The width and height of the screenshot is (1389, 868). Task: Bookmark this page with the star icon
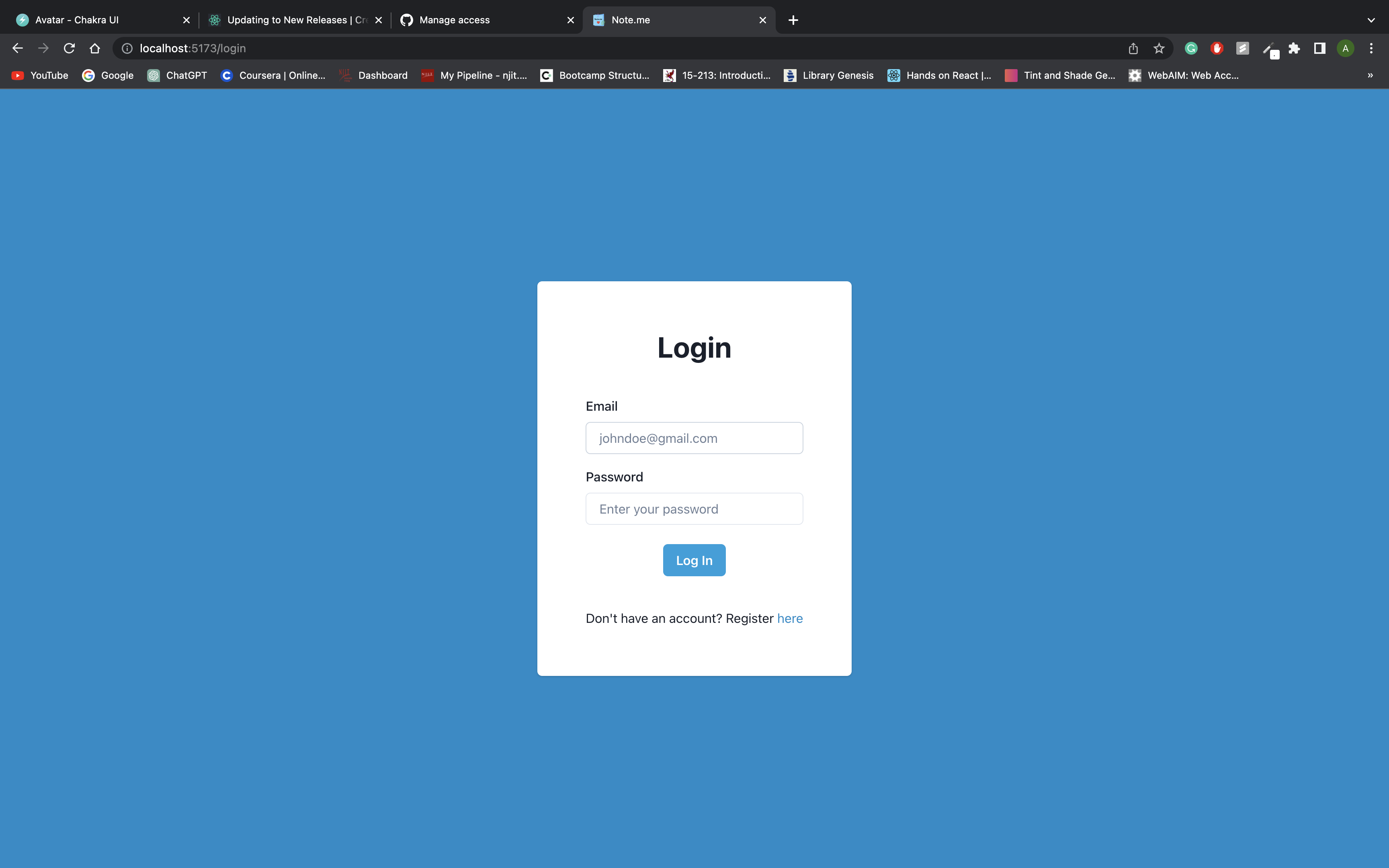coord(1158,48)
